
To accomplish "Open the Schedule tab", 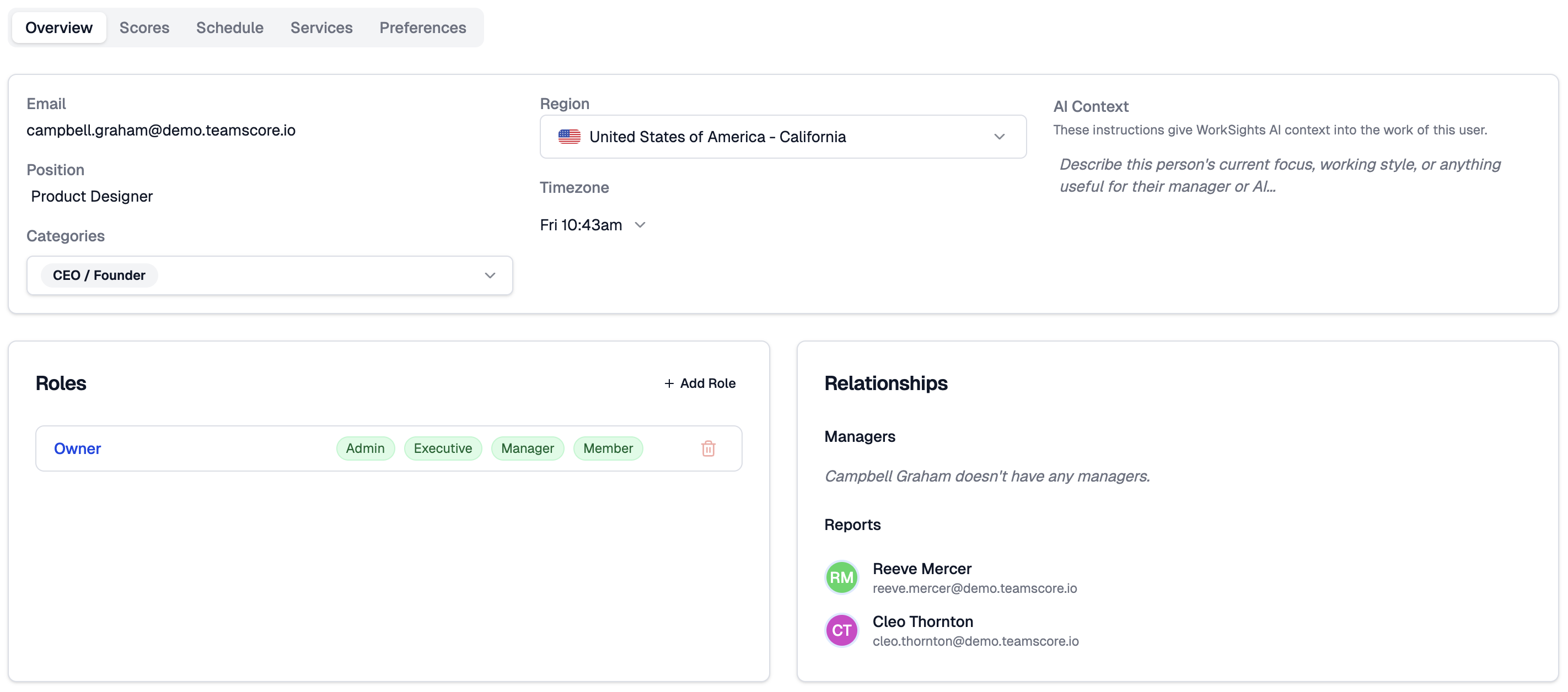I will pyautogui.click(x=229, y=28).
